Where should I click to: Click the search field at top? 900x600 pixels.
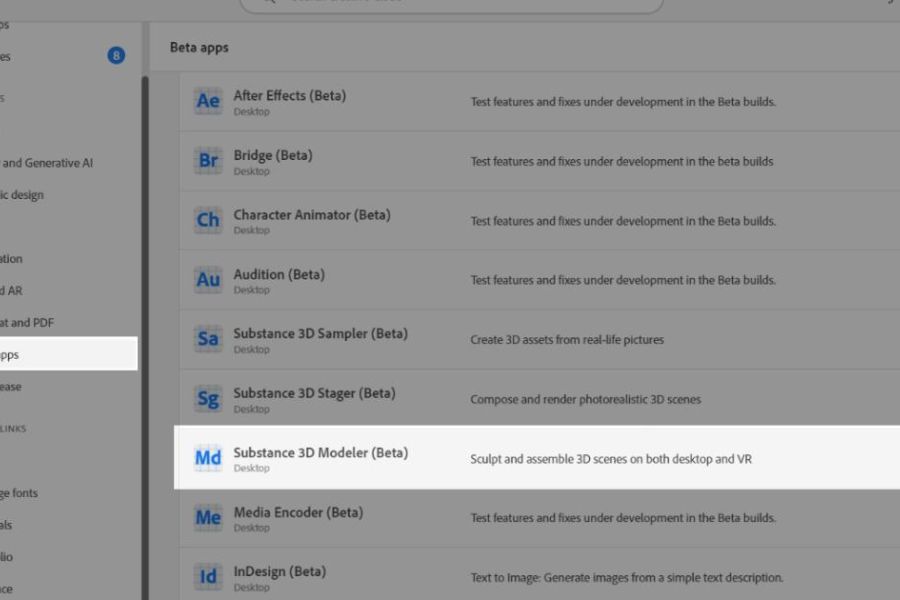click(451, 5)
